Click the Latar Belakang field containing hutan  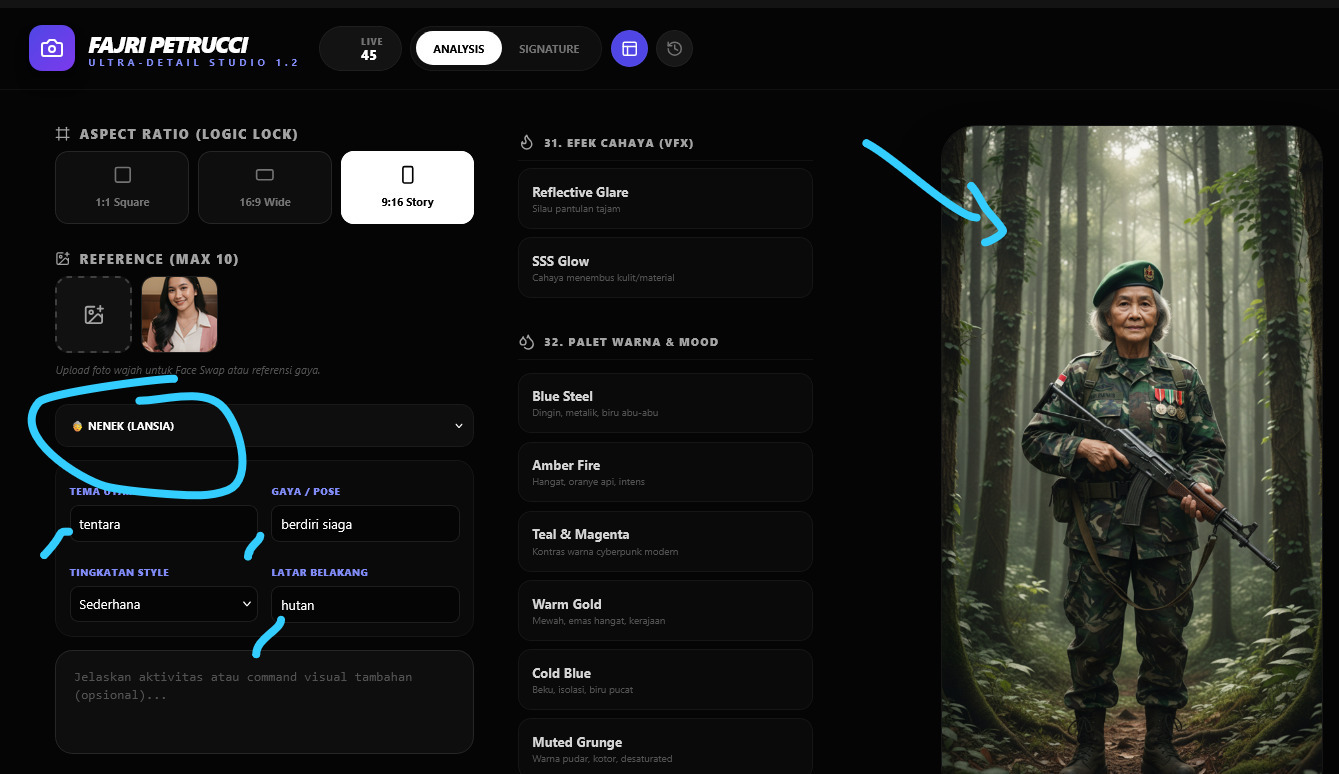pyautogui.click(x=365, y=604)
